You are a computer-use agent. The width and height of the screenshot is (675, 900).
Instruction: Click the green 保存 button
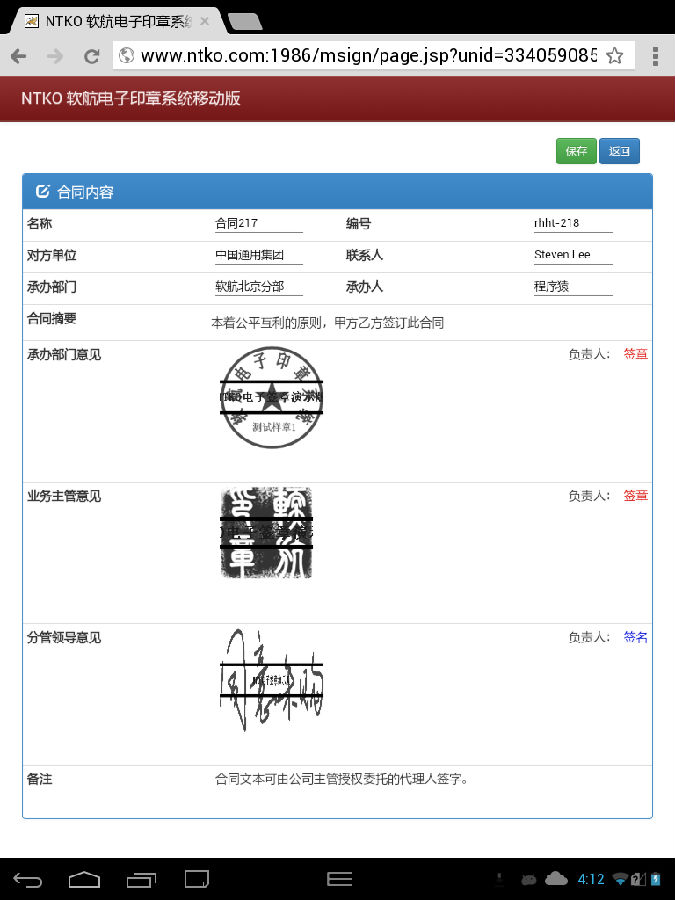pyautogui.click(x=576, y=151)
